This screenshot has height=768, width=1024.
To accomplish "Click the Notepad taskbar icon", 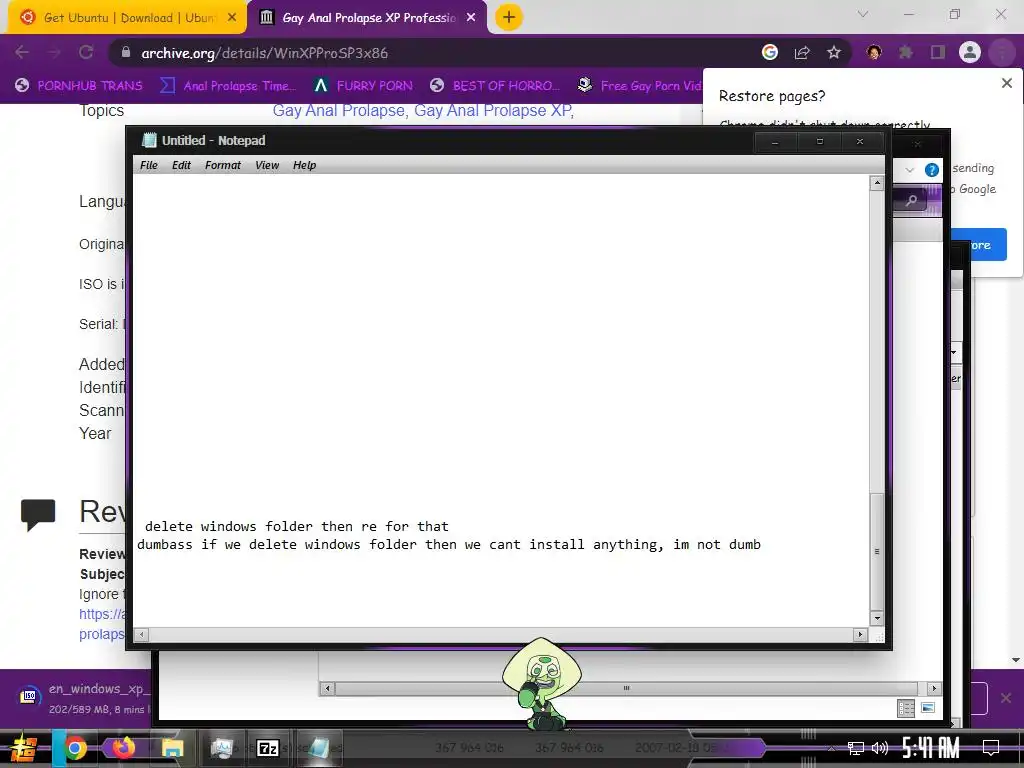I will [x=319, y=748].
